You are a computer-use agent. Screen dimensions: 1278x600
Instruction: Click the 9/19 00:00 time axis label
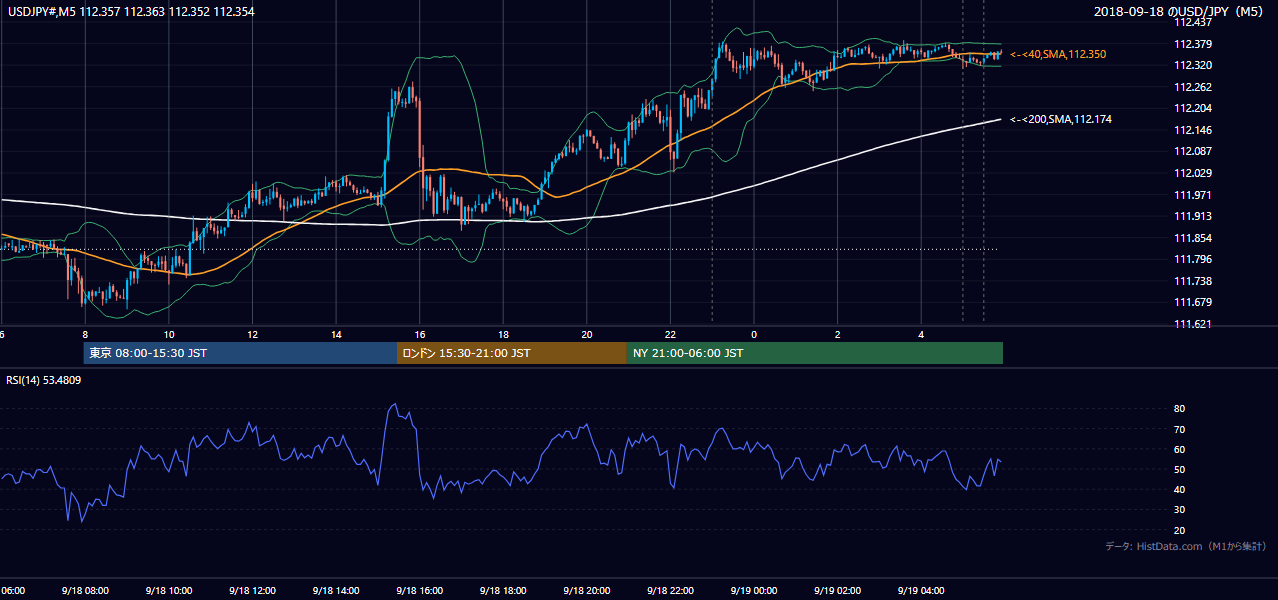tap(753, 590)
